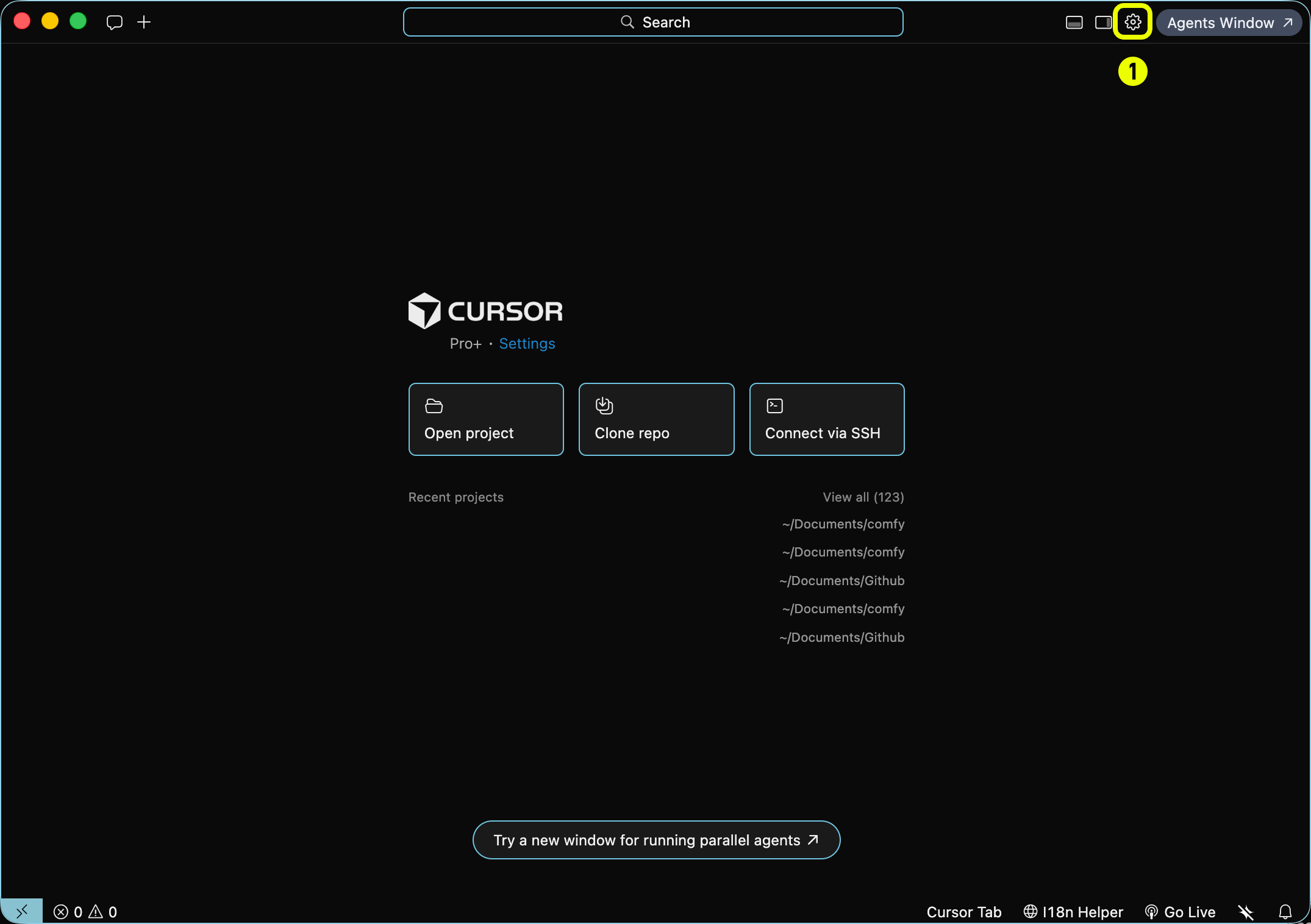The height and width of the screenshot is (924, 1311).
Task: Click Connect via SSH card
Action: (x=827, y=419)
